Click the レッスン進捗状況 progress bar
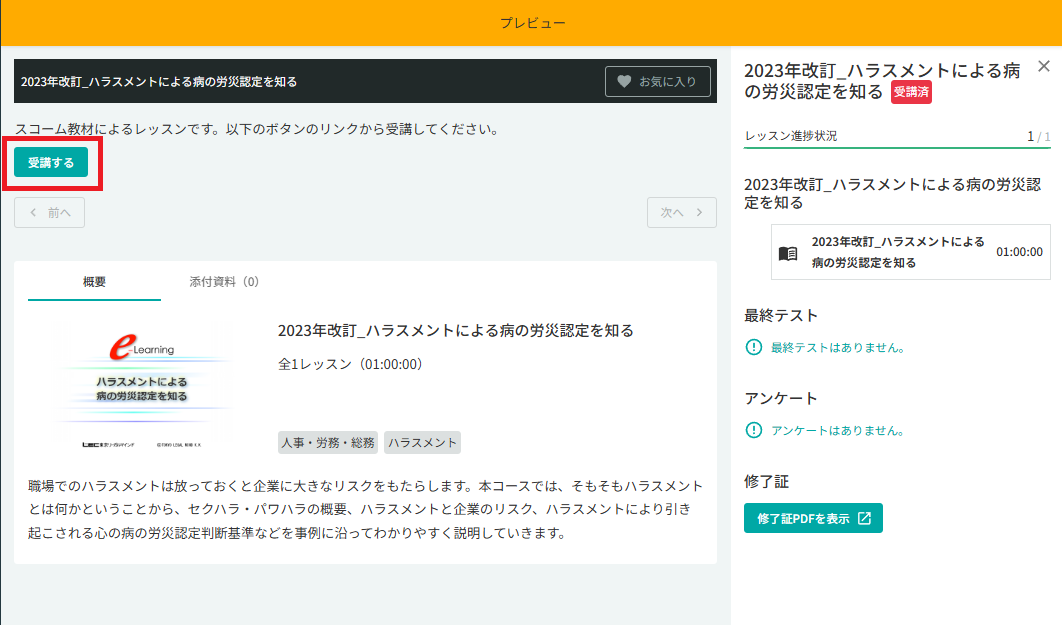Viewport: 1062px width, 625px height. [x=897, y=147]
